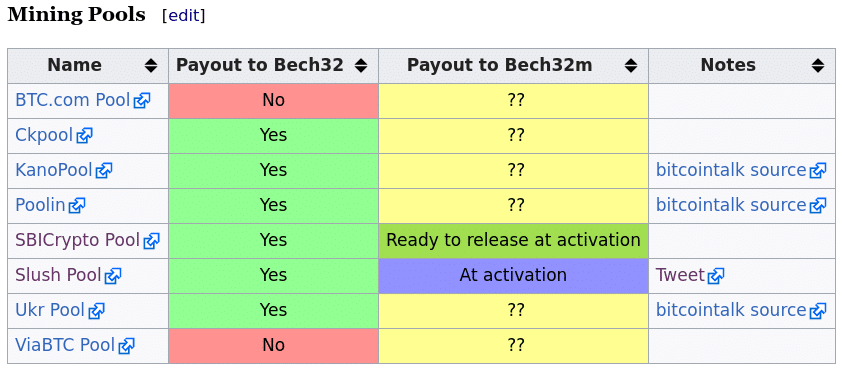Click external link icon after Slush Pool
842x370 pixels.
pyautogui.click(x=113, y=275)
